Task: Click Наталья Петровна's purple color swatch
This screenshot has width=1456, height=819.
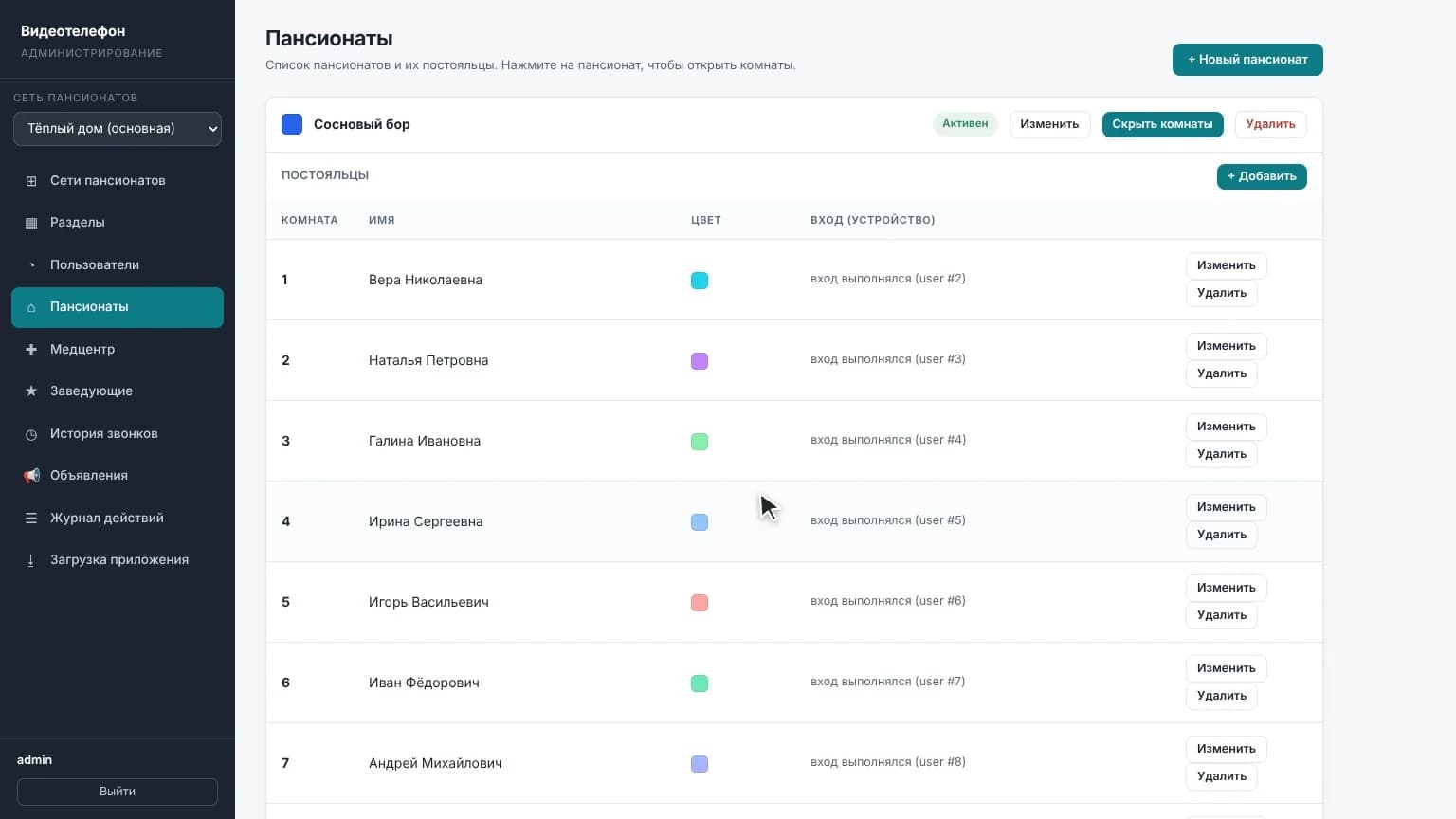Action: [x=700, y=361]
